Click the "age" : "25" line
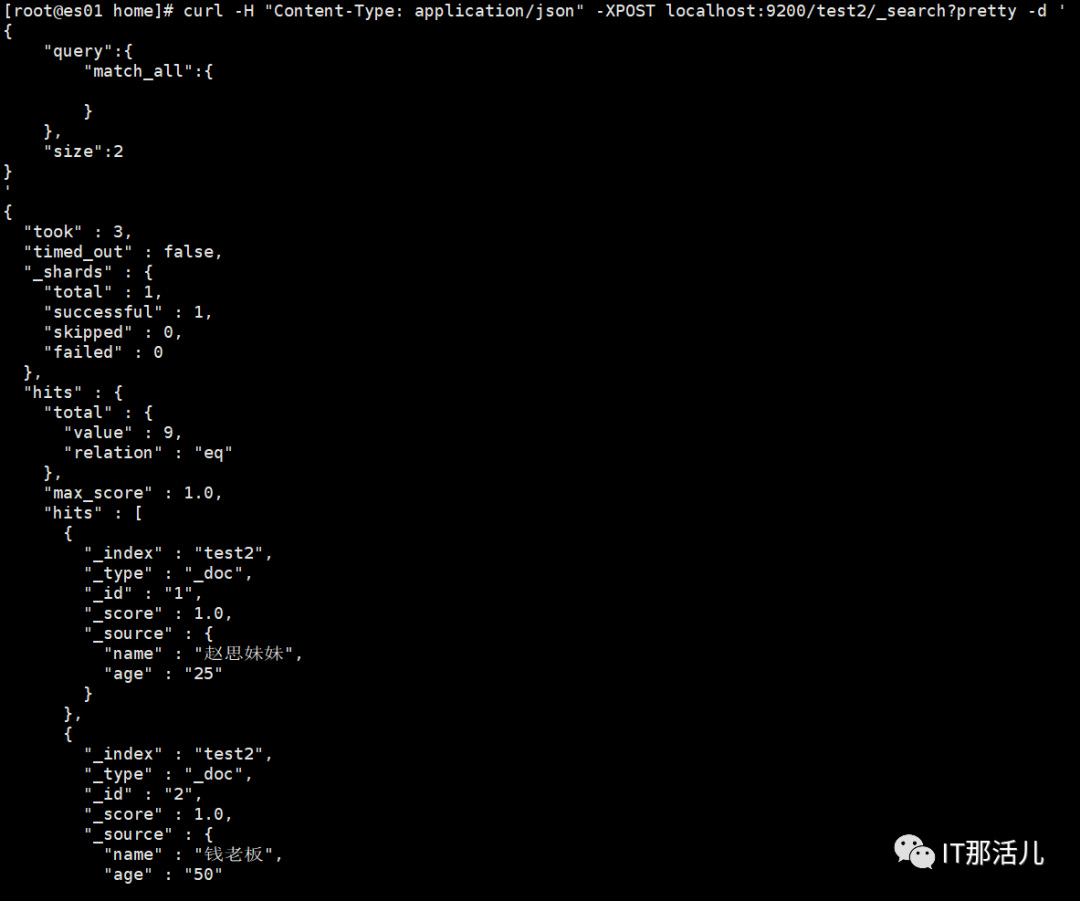Image resolution: width=1080 pixels, height=901 pixels. [163, 674]
